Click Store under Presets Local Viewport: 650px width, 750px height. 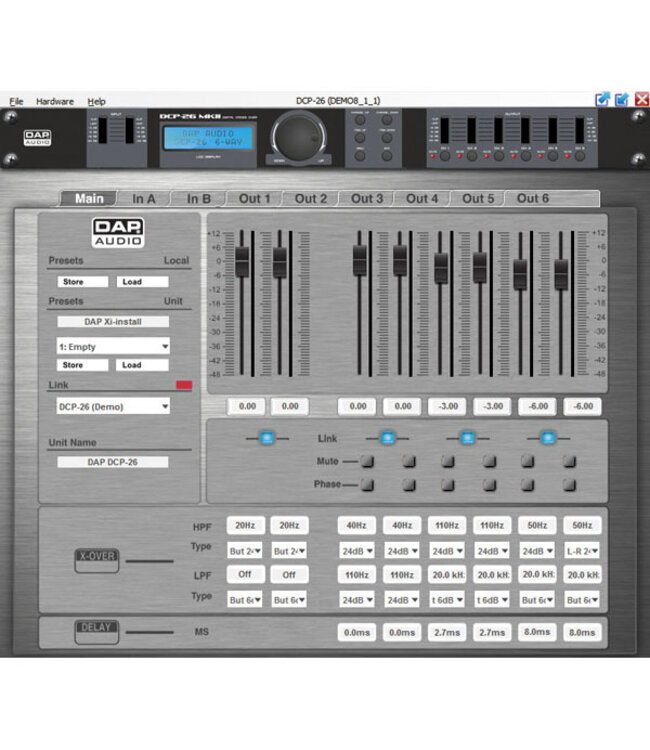coord(83,282)
